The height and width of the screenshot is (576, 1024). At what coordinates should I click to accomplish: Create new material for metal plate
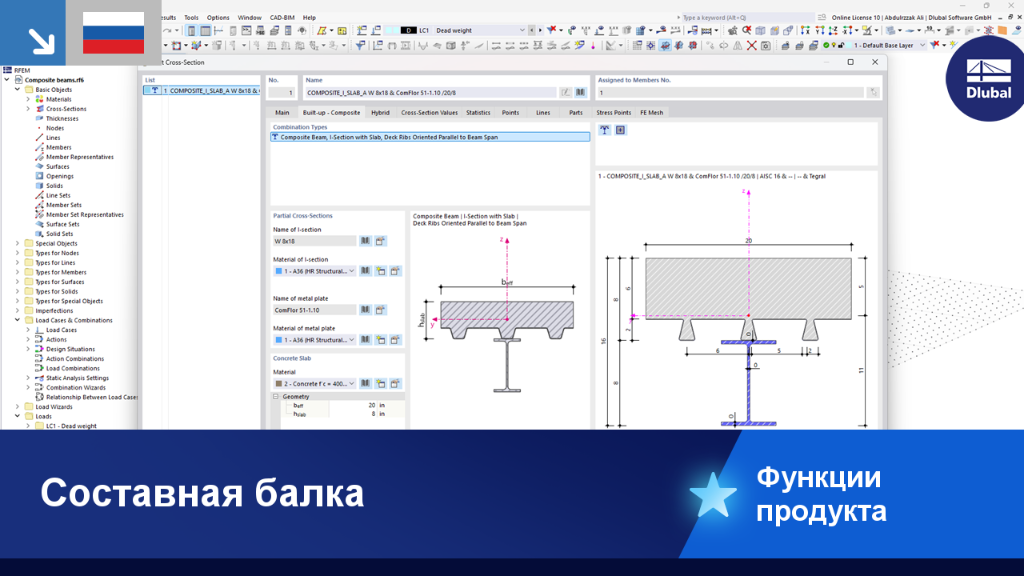(x=380, y=340)
